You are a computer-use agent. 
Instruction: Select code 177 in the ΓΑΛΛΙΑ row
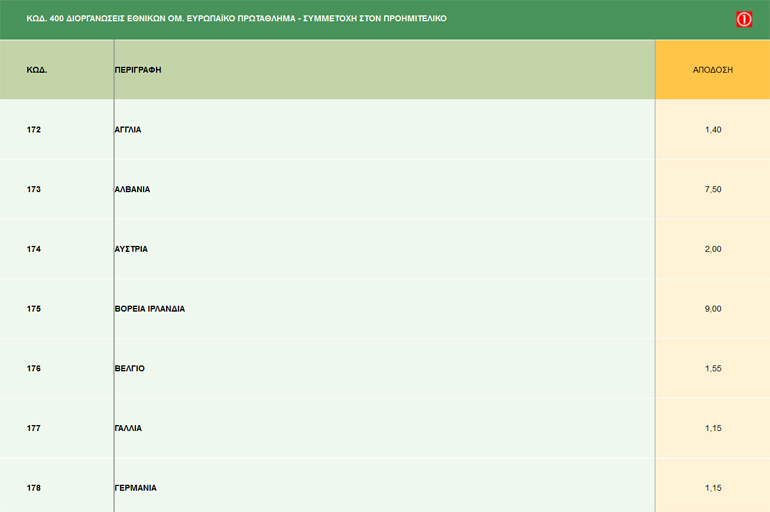pos(34,428)
